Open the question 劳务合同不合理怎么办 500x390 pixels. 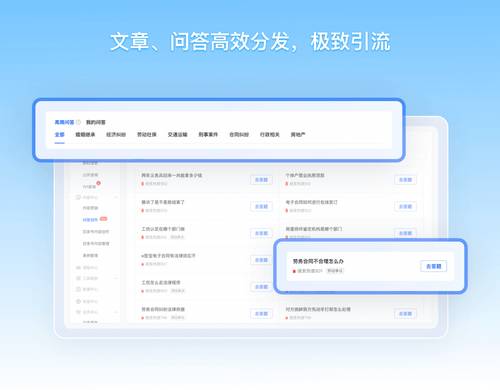[318, 261]
